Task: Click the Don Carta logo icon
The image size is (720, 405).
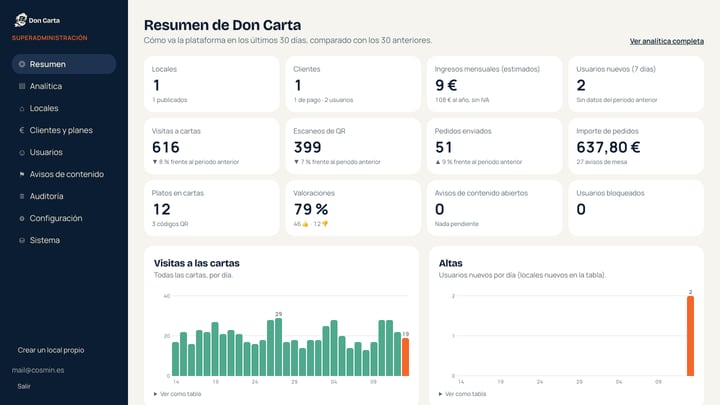Action: coord(21,20)
